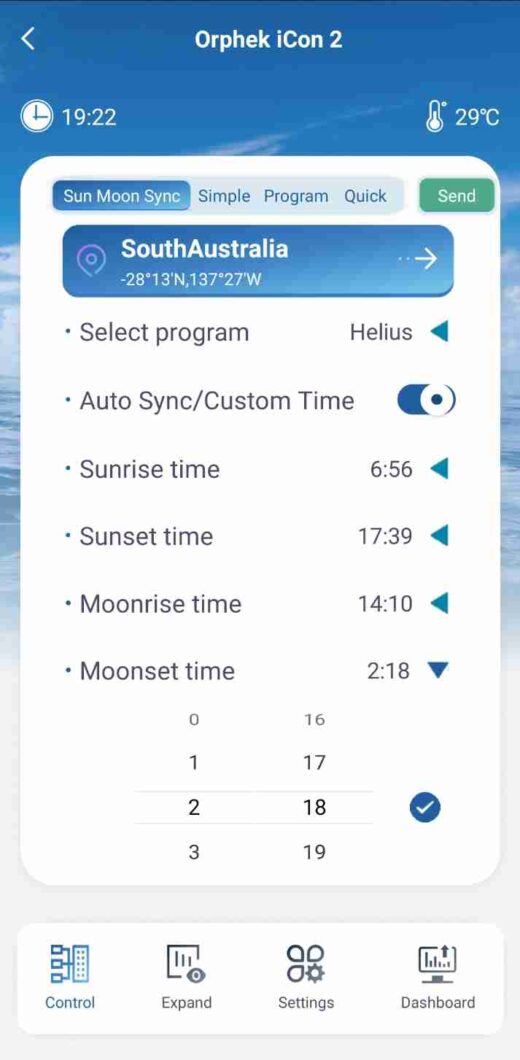Expand the Sunrise time picker arrow
This screenshot has height=1060, width=520.
coord(439,468)
